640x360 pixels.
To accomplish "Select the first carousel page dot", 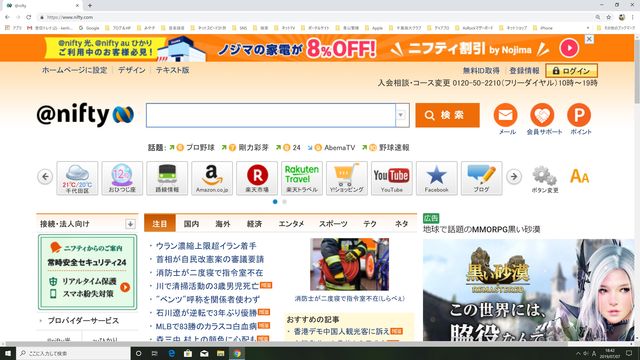I will pyautogui.click(x=275, y=202).
